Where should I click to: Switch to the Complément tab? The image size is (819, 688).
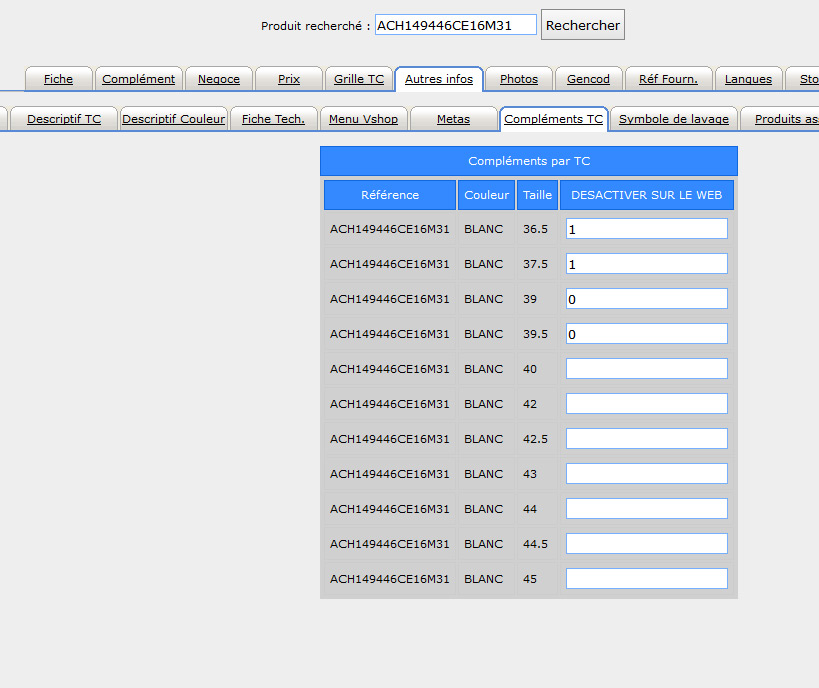point(138,79)
